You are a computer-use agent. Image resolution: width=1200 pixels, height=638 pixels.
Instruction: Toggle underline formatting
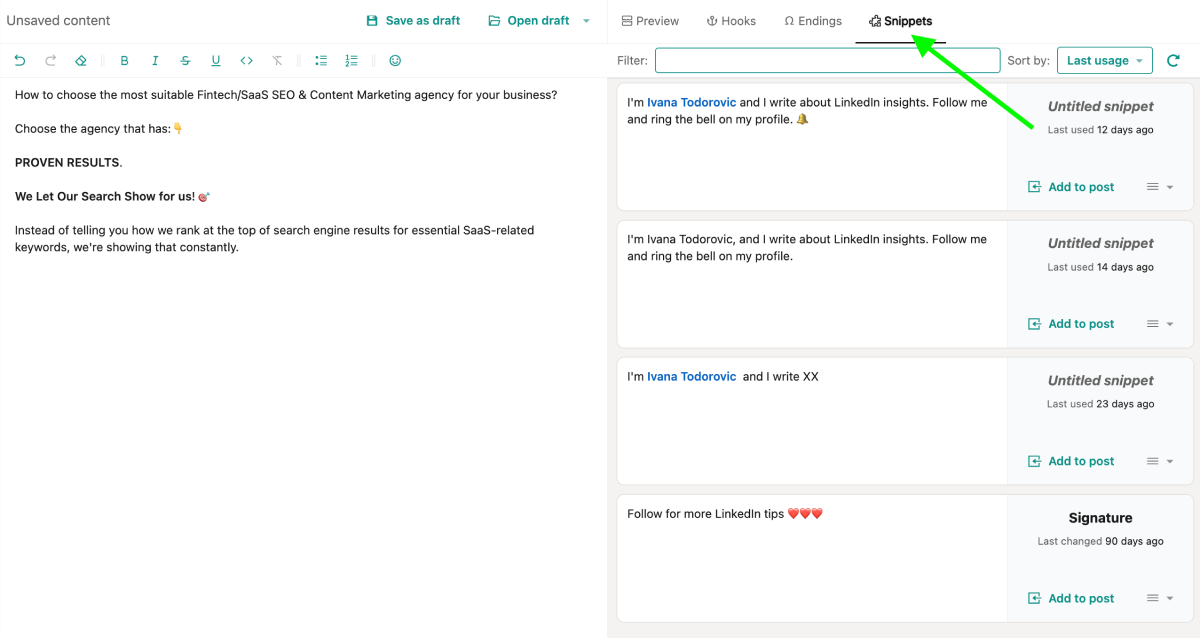216,61
